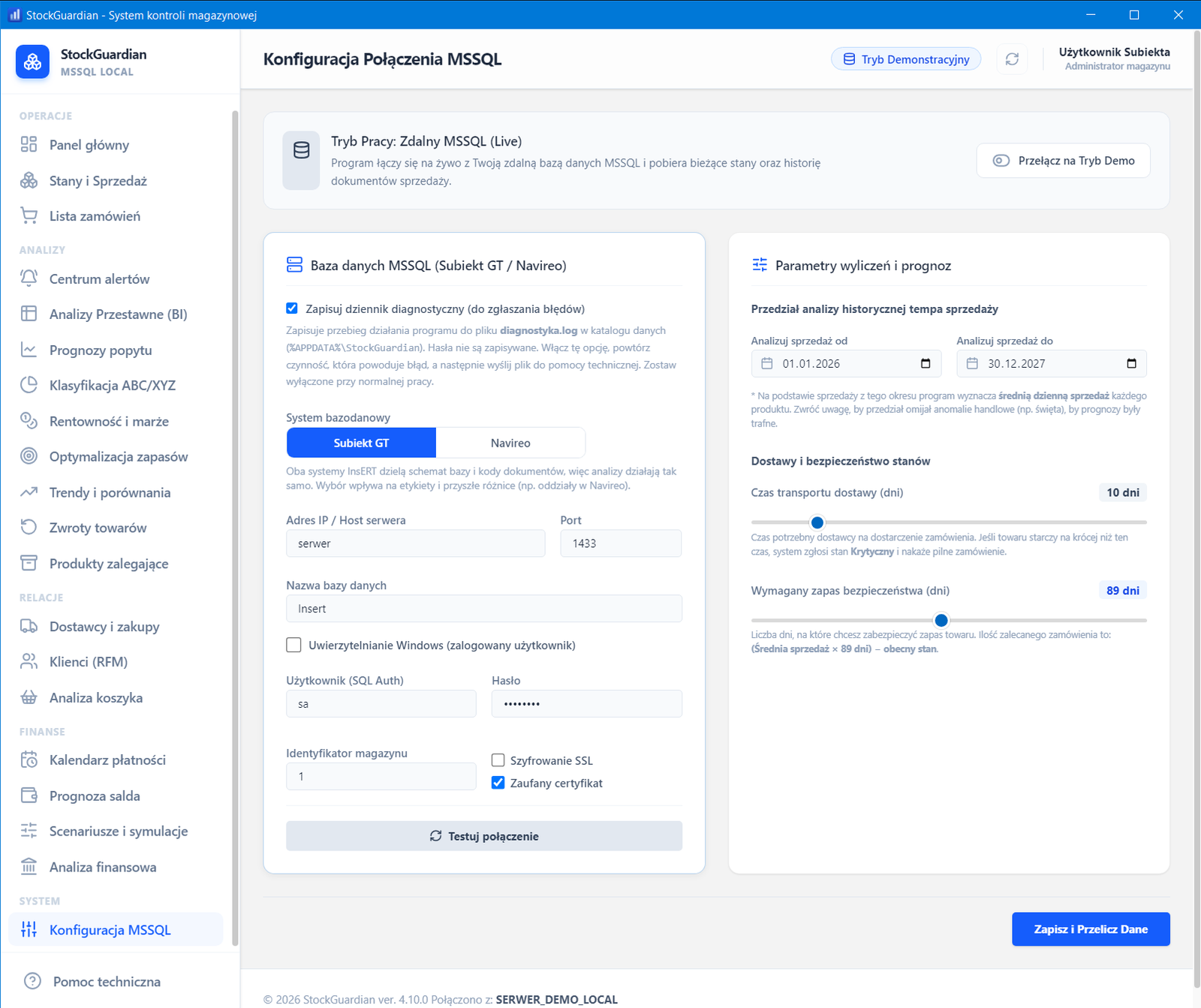Click Tryb Demonstracyjny badge
The image size is (1201, 1008).
[x=906, y=59]
